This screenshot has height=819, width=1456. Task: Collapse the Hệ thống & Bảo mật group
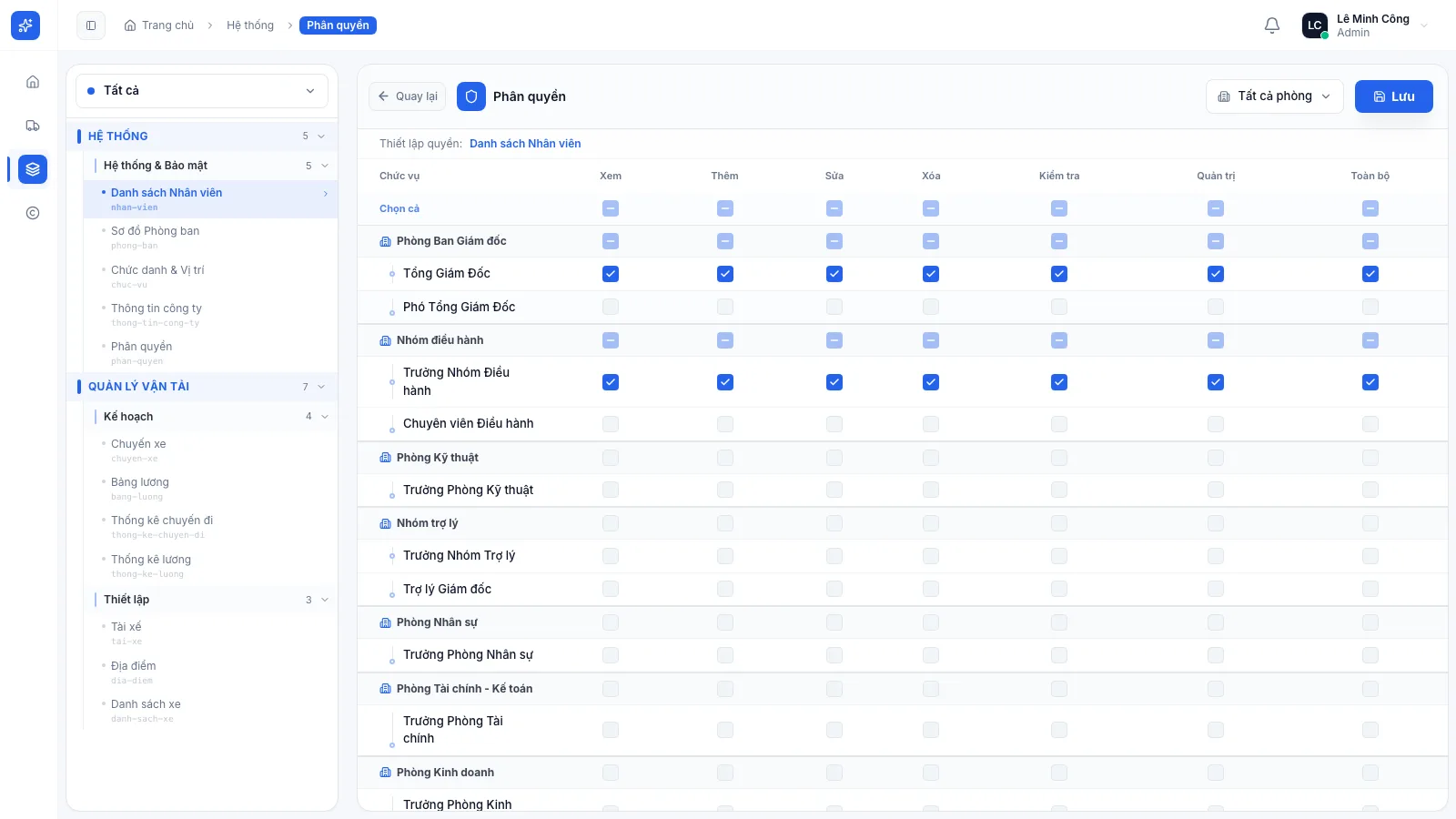tap(211, 166)
